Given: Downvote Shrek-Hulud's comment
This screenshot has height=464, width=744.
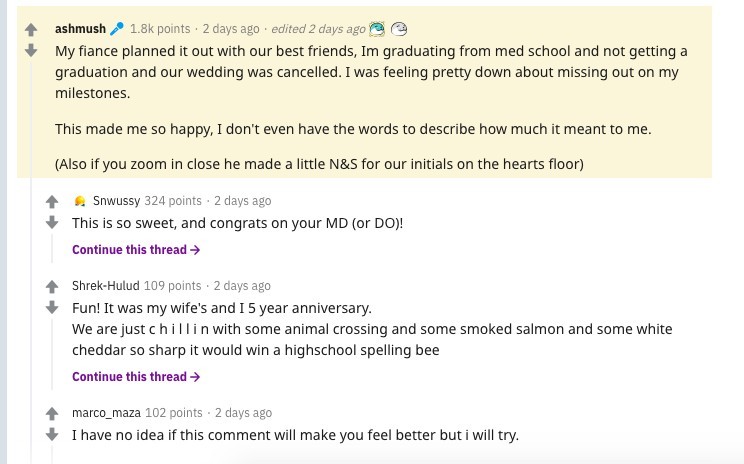Looking at the screenshot, I should [x=53, y=307].
